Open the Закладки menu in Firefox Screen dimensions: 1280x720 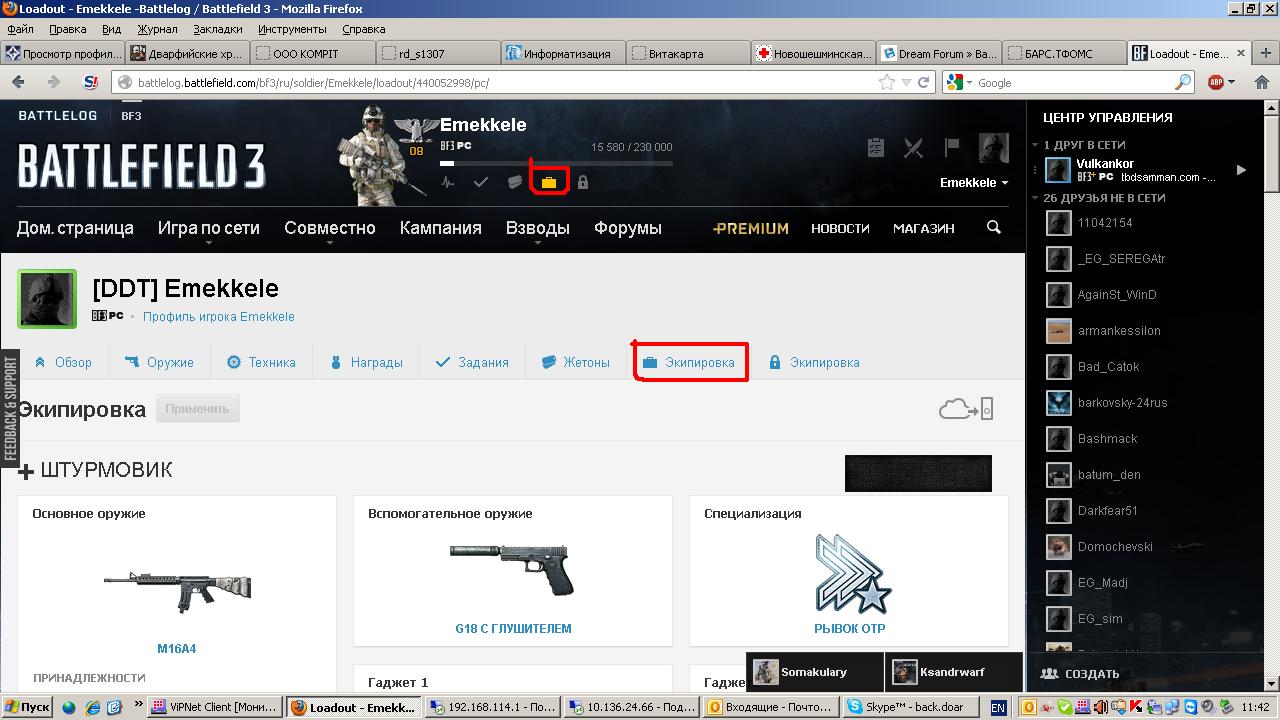(218, 29)
